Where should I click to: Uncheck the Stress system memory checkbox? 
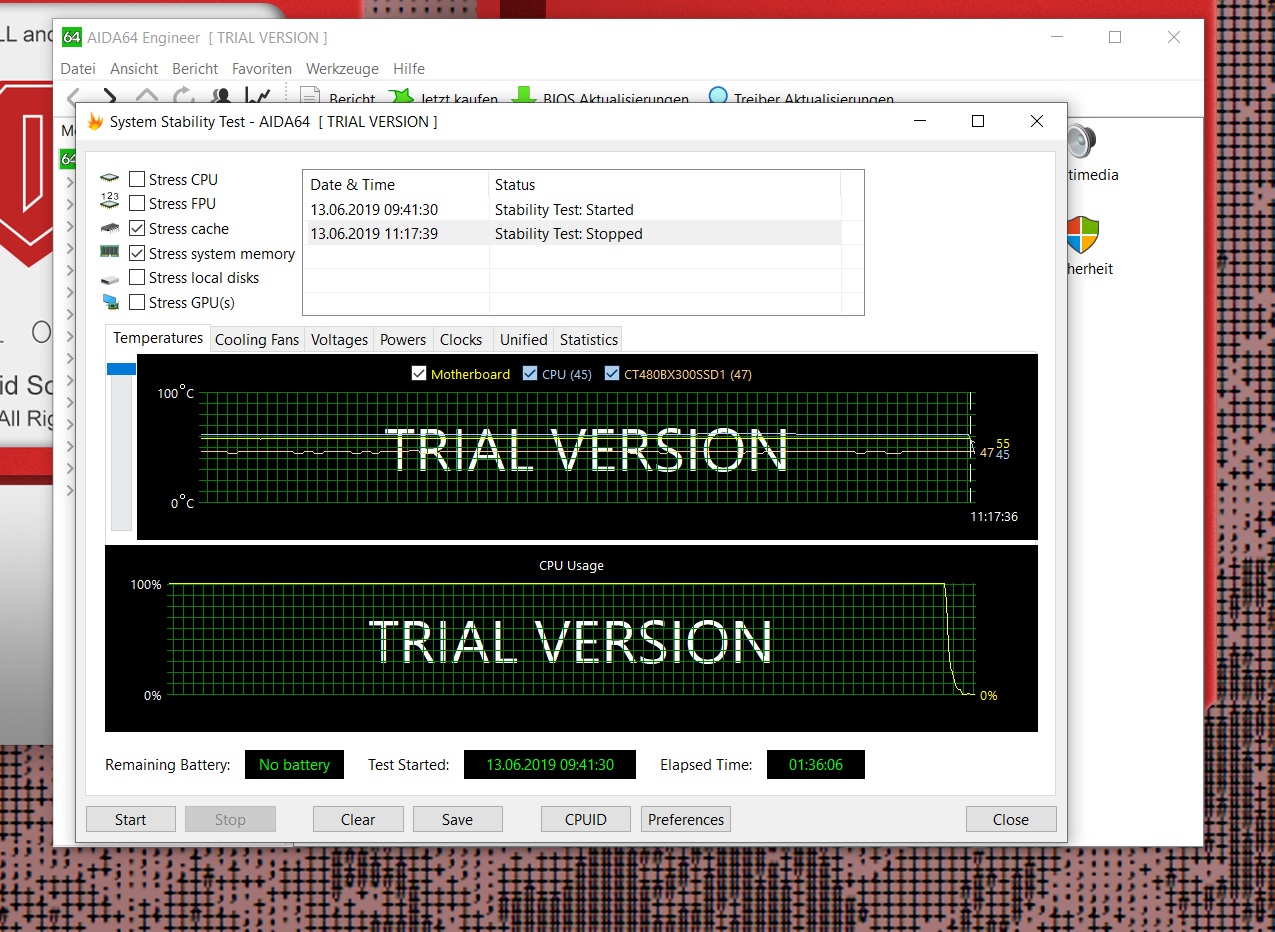pyautogui.click(x=137, y=254)
